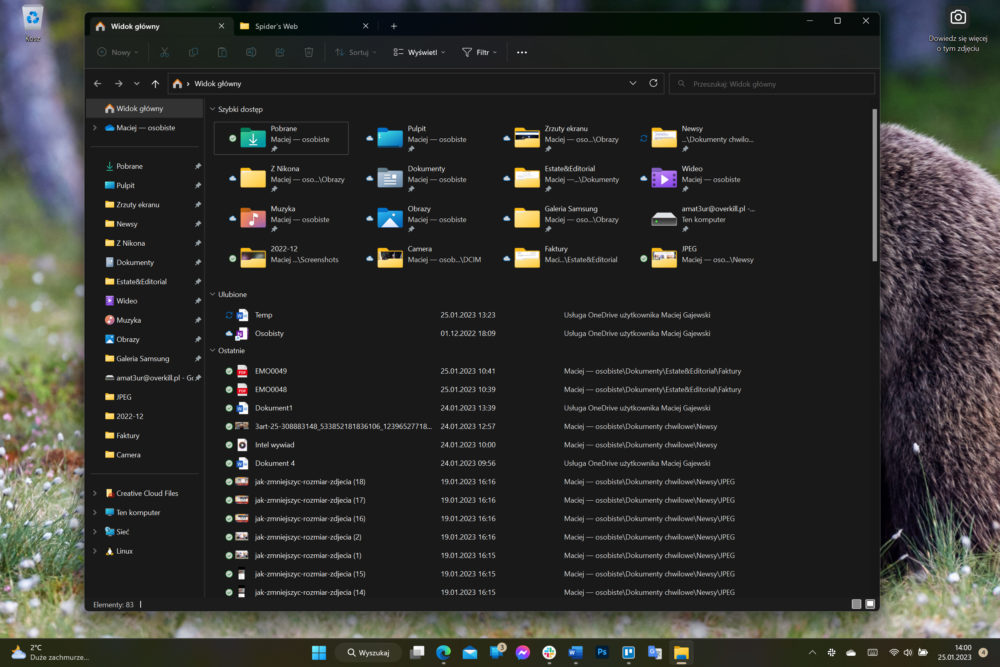The height and width of the screenshot is (667, 1000).
Task: Click the Paste clipboard icon in toolbar
Action: pyautogui.click(x=222, y=52)
